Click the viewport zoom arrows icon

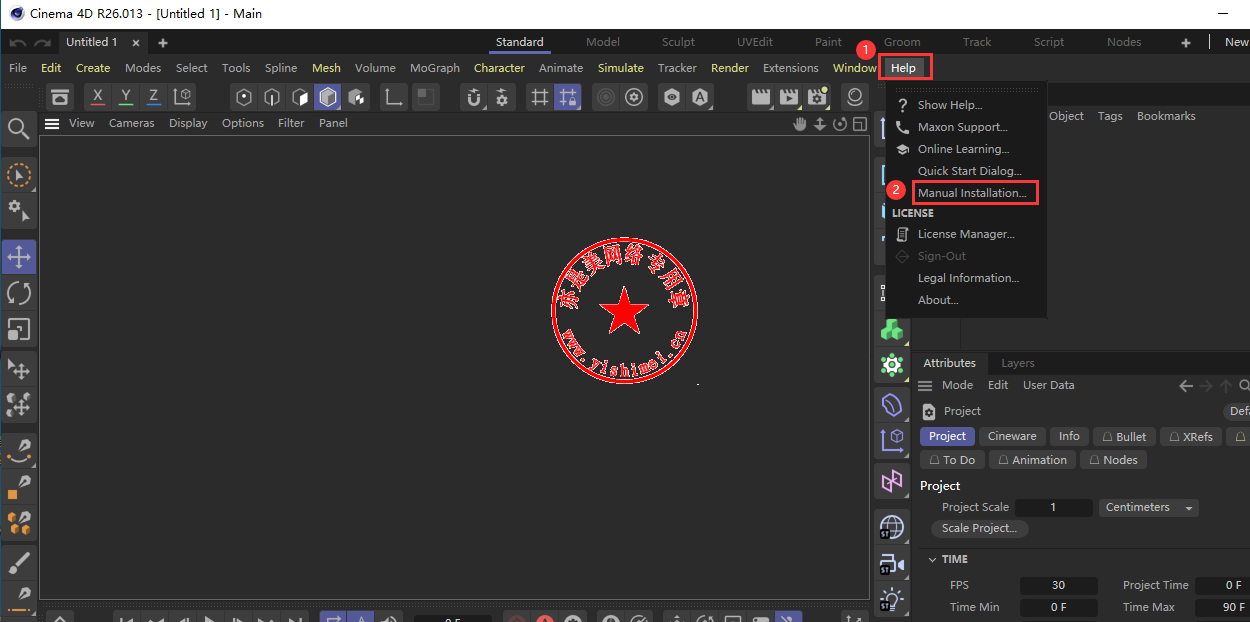(x=820, y=124)
